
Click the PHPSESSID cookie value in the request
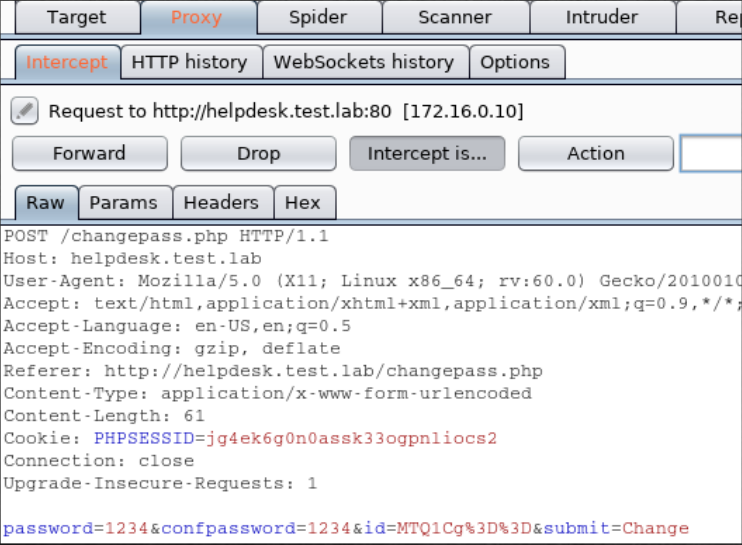tap(351, 439)
